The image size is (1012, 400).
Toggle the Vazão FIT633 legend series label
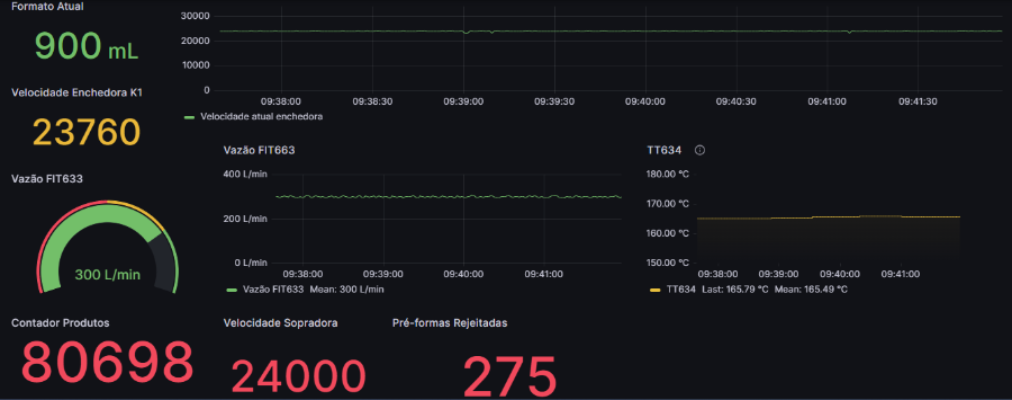tap(273, 290)
